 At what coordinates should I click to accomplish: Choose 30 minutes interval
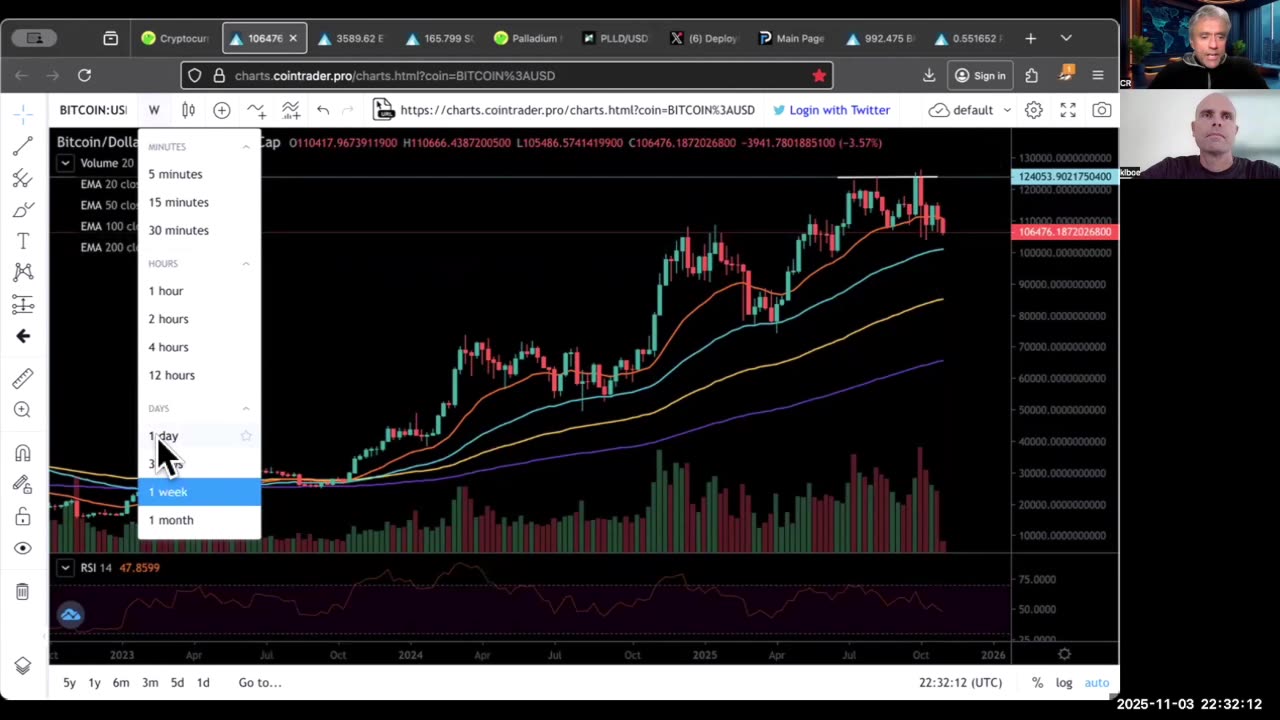[x=199, y=230]
